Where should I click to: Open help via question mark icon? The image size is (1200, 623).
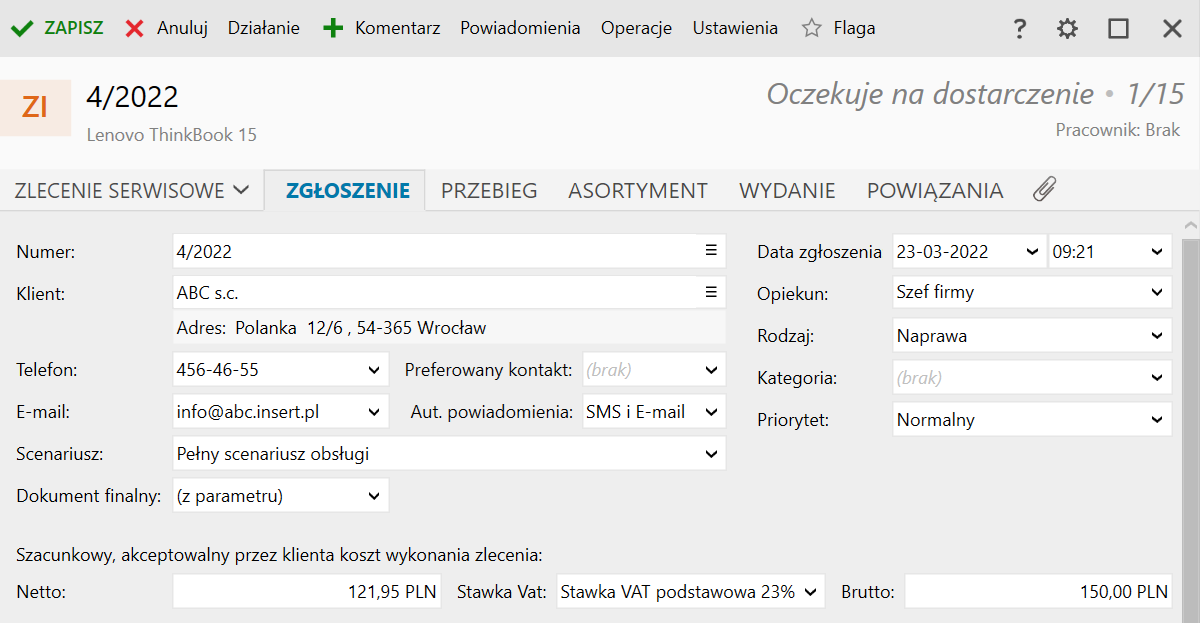(x=1020, y=29)
